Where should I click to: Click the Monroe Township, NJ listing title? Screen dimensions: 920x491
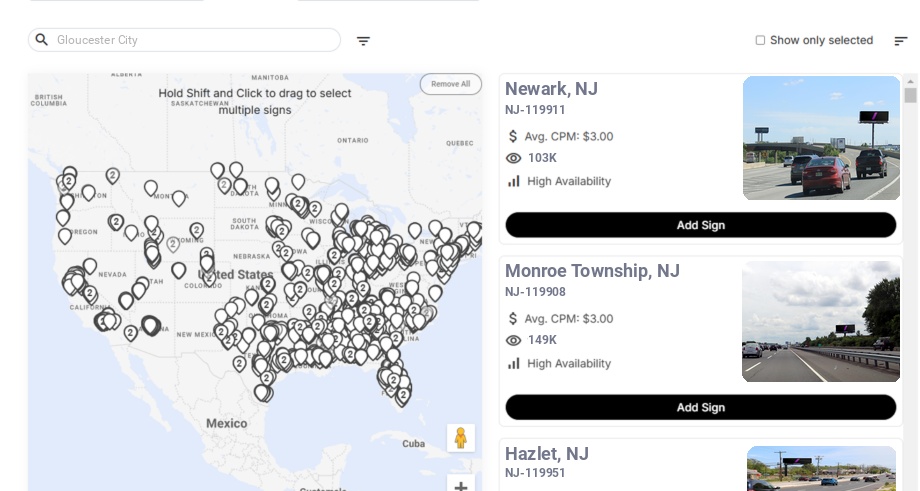click(592, 271)
